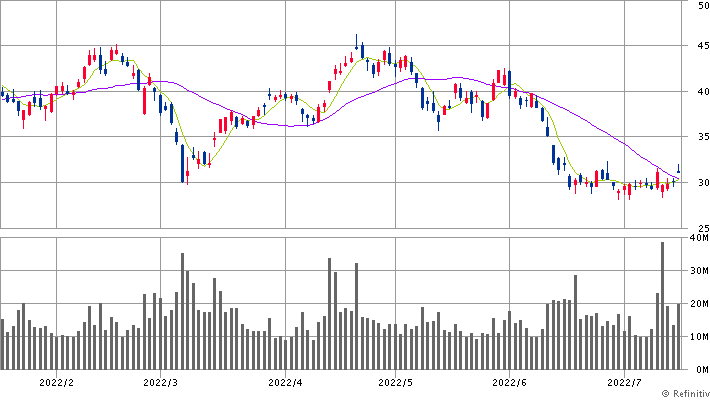Select the tallest March volume bar
710x400 pixels.
(x=182, y=311)
